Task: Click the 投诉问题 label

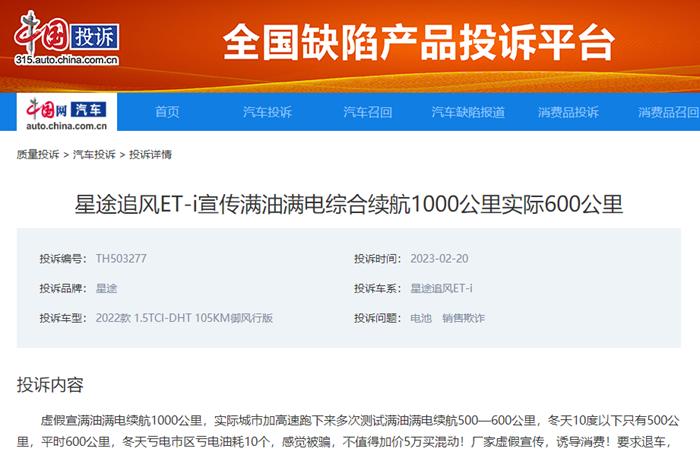Action: click(x=378, y=318)
